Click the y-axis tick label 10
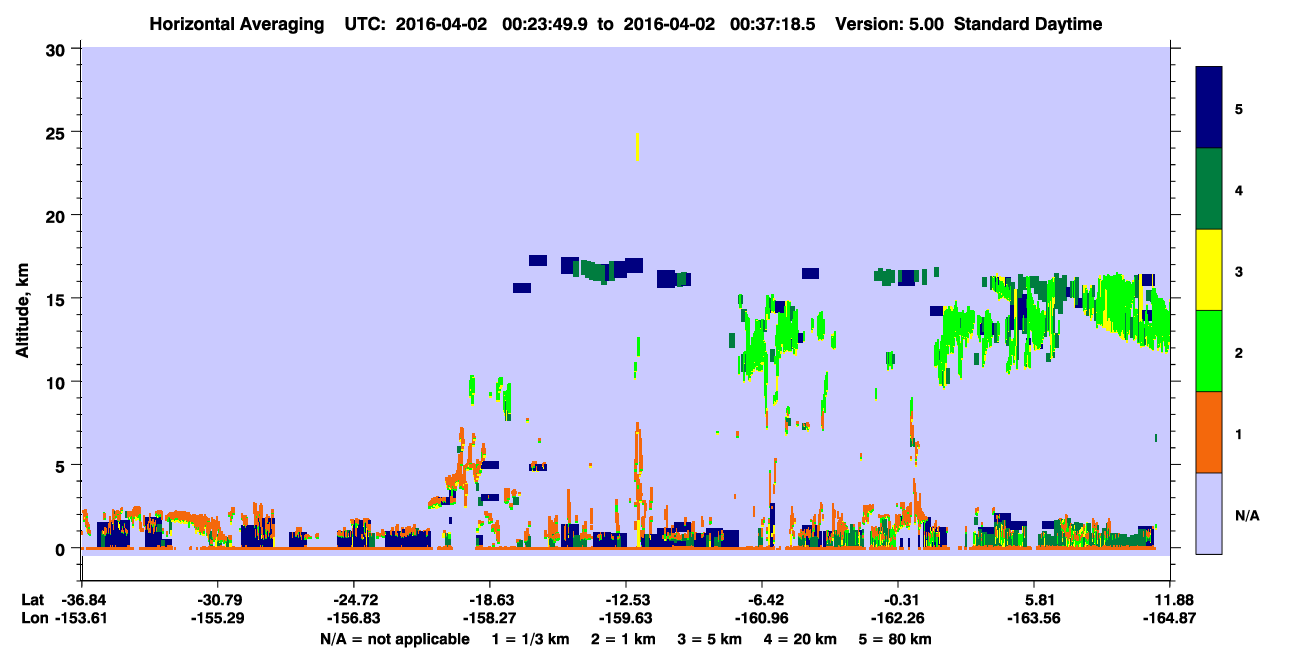 pos(58,382)
